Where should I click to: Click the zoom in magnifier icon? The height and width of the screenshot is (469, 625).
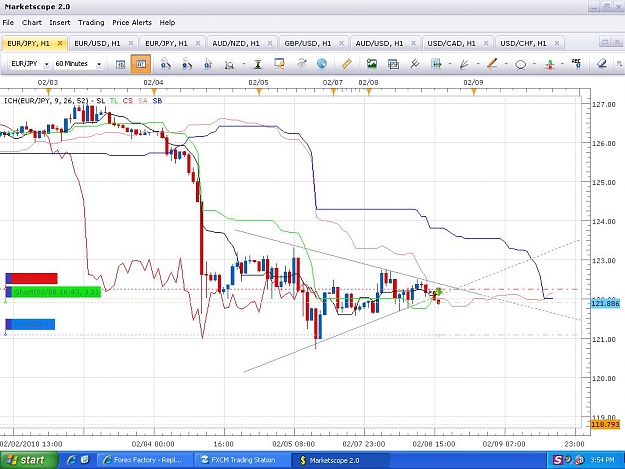[x=165, y=64]
